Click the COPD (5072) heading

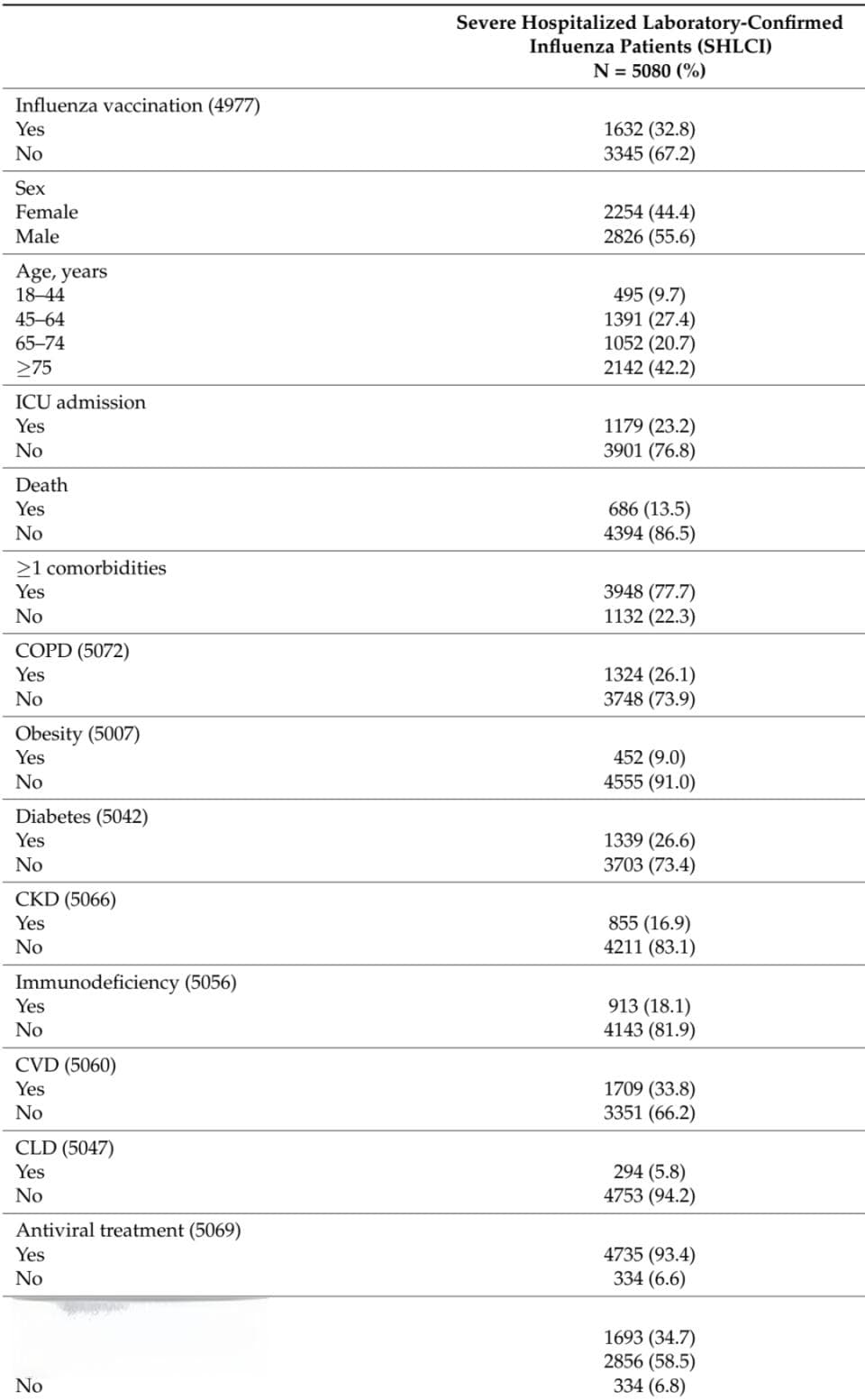[72, 651]
